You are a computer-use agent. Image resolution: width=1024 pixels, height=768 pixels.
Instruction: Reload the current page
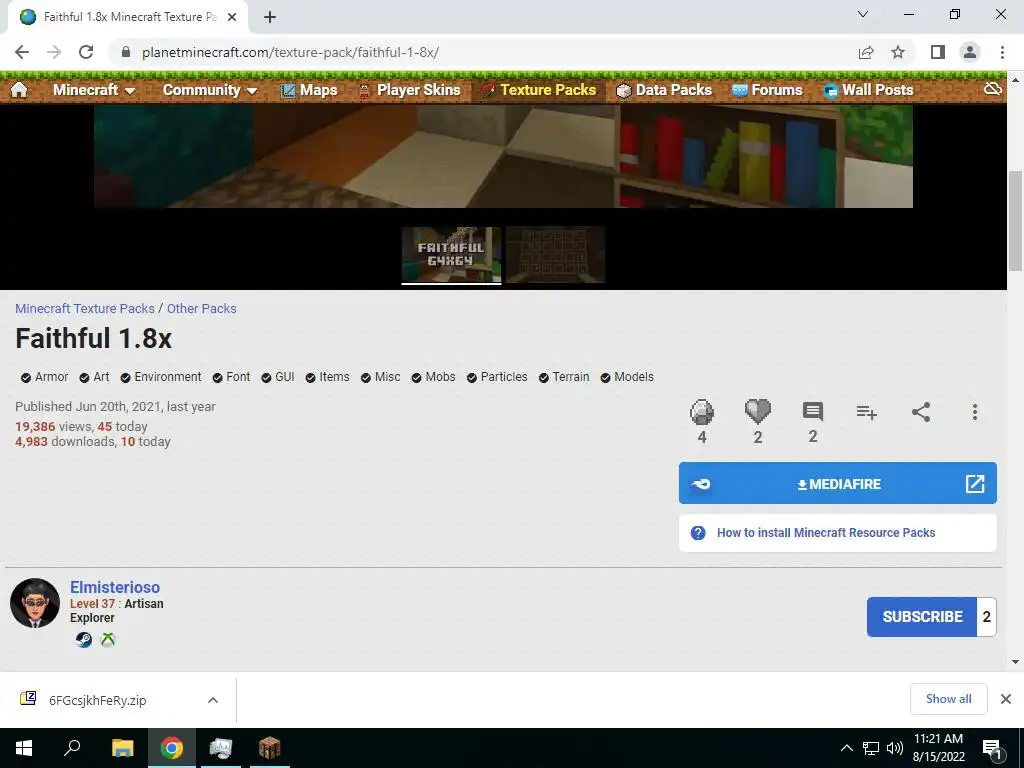(86, 52)
